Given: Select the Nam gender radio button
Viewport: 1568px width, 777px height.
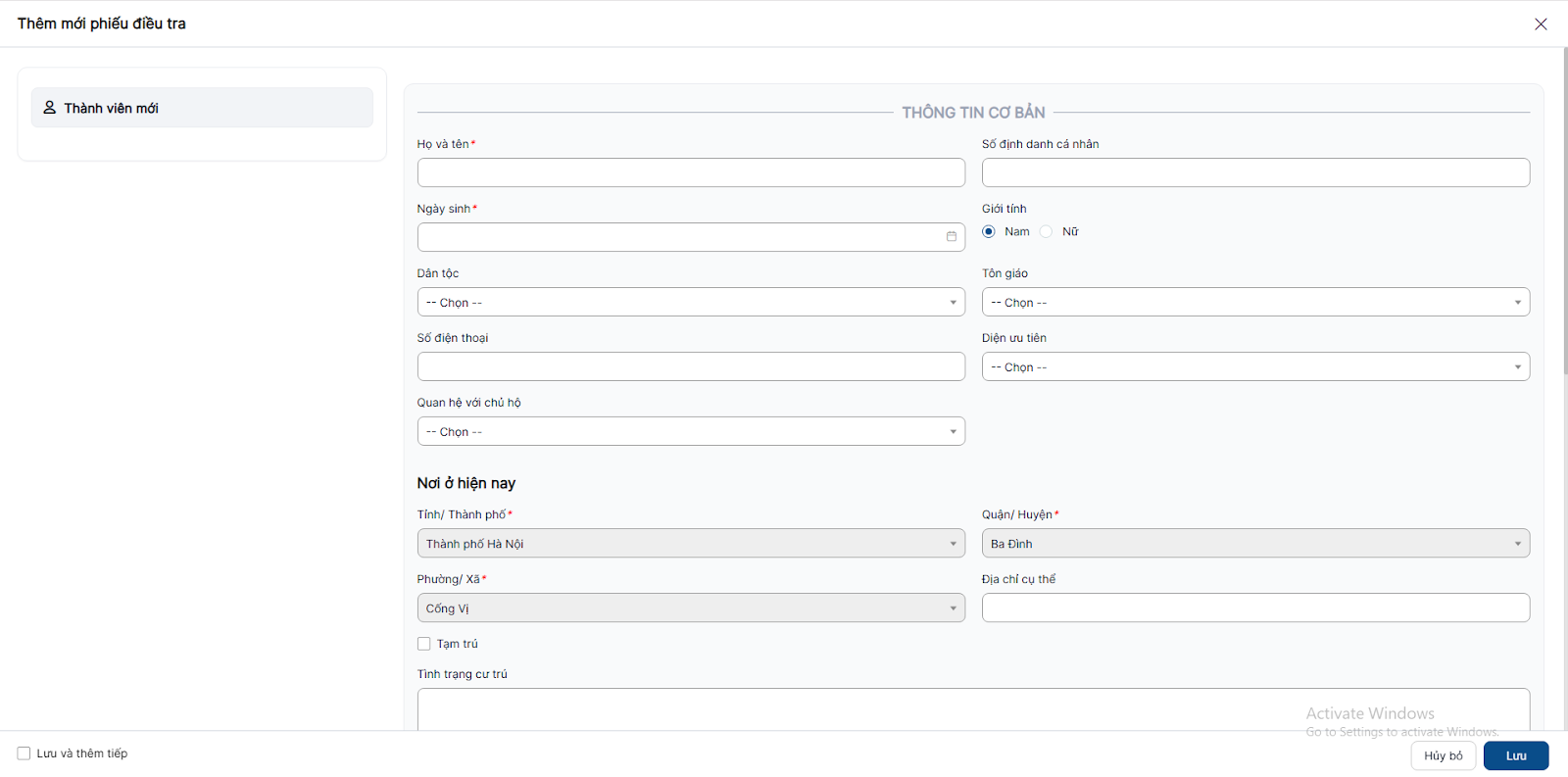Looking at the screenshot, I should pos(989,232).
